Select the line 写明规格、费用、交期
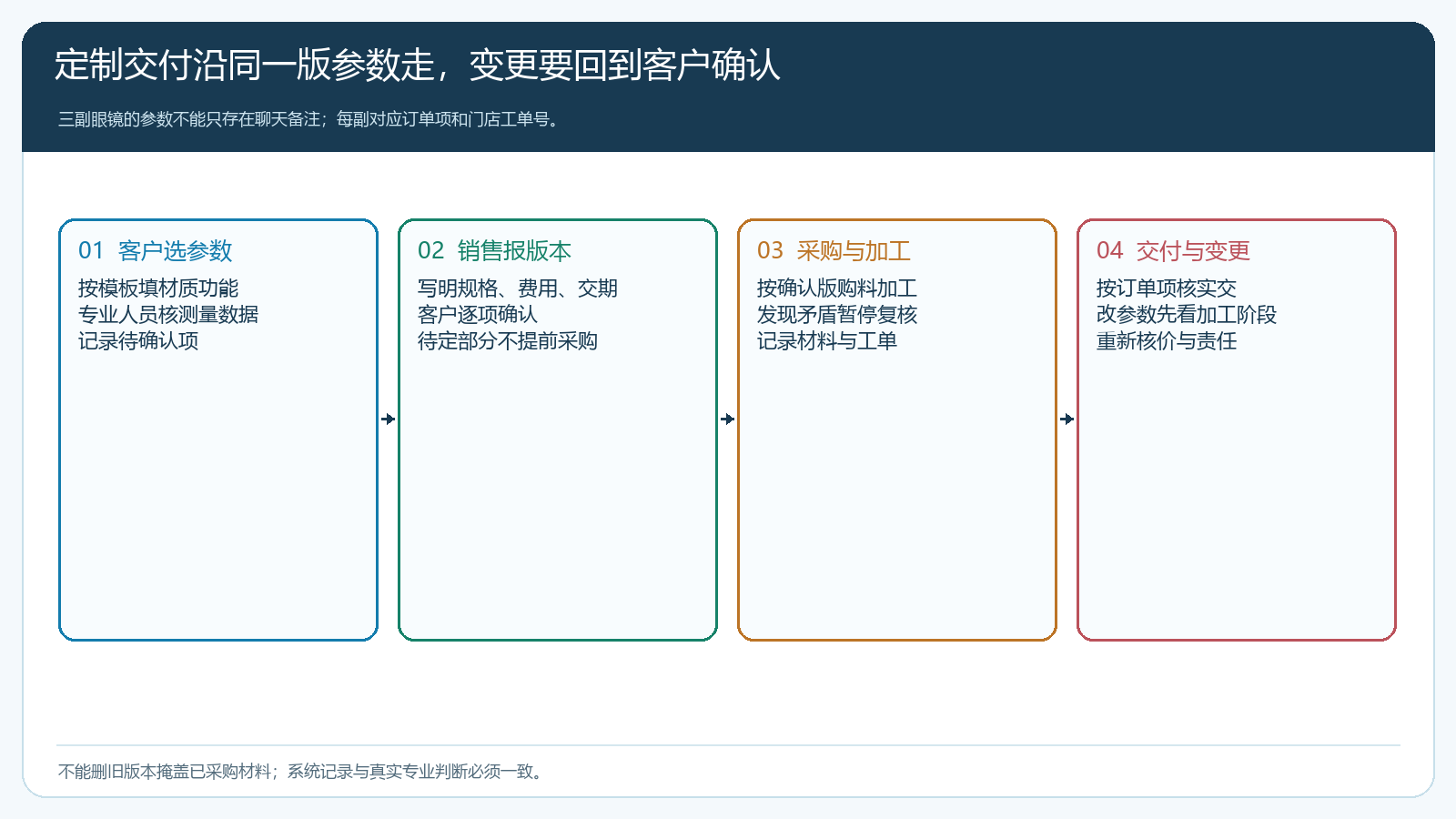Image resolution: width=1456 pixels, height=819 pixels. 518,288
